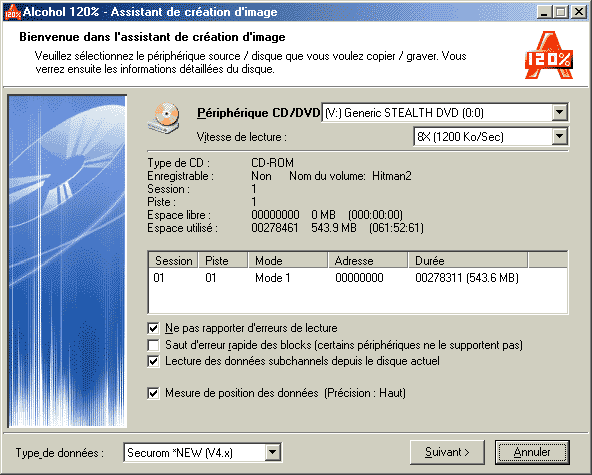Expand the Vitesse de lecture speed dropdown
Viewport: 592px width, 475px height.
pos(560,137)
